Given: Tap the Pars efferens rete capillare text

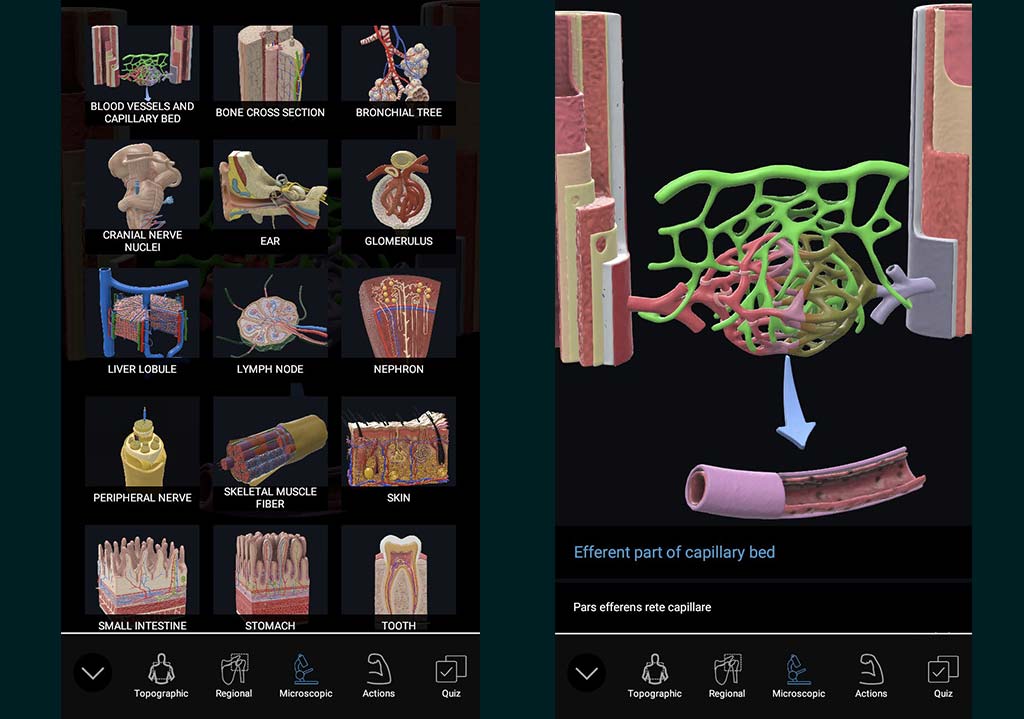Looking at the screenshot, I should pyautogui.click(x=642, y=607).
